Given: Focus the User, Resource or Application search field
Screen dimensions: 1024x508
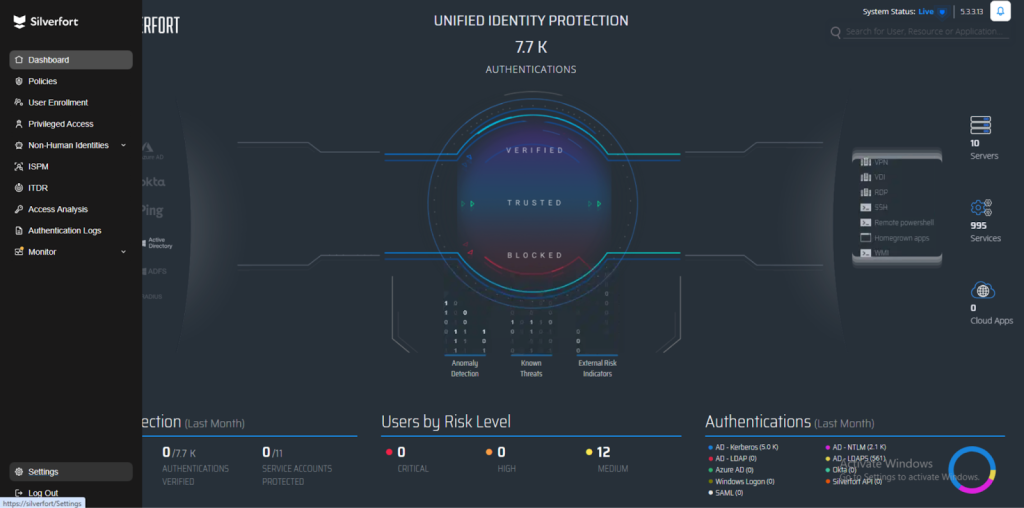Looking at the screenshot, I should (926, 31).
